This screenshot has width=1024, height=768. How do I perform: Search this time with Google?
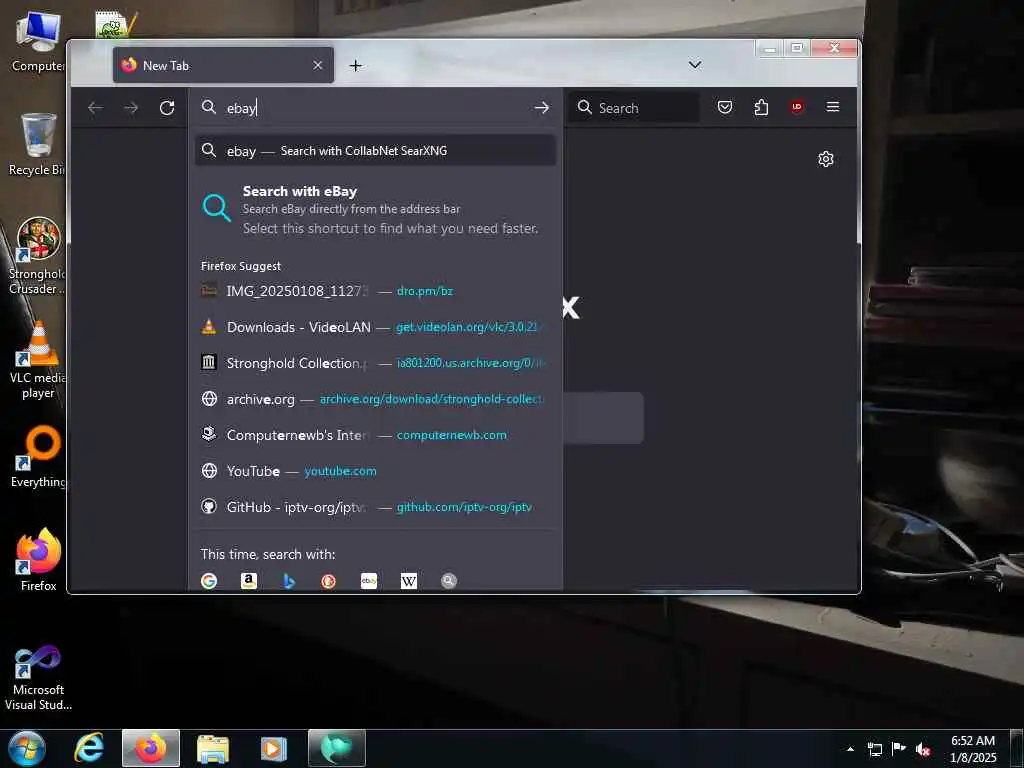[x=209, y=581]
